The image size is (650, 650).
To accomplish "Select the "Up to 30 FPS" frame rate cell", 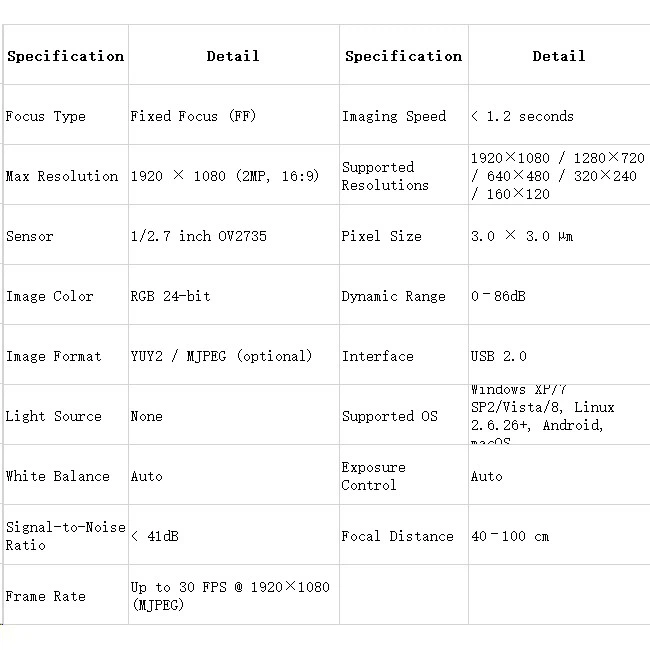I will click(x=230, y=595).
